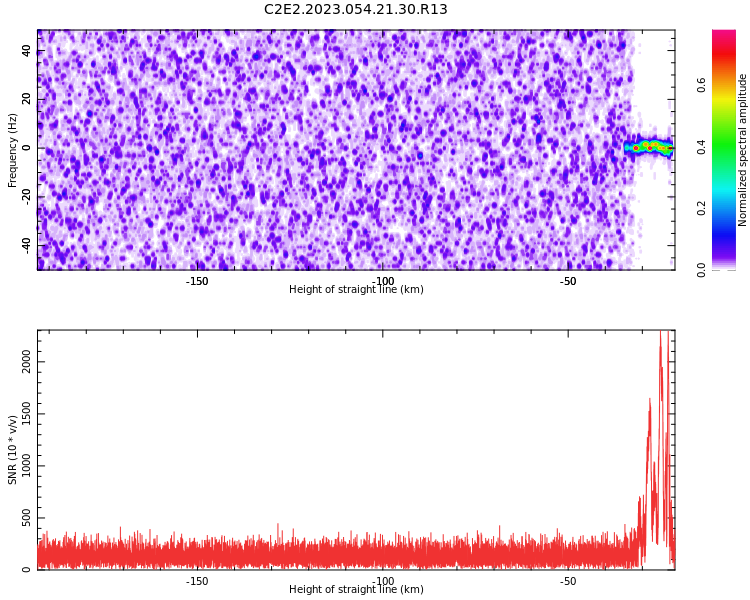
Task: Click the -100 tick under the SNR plot
Action: click(382, 581)
